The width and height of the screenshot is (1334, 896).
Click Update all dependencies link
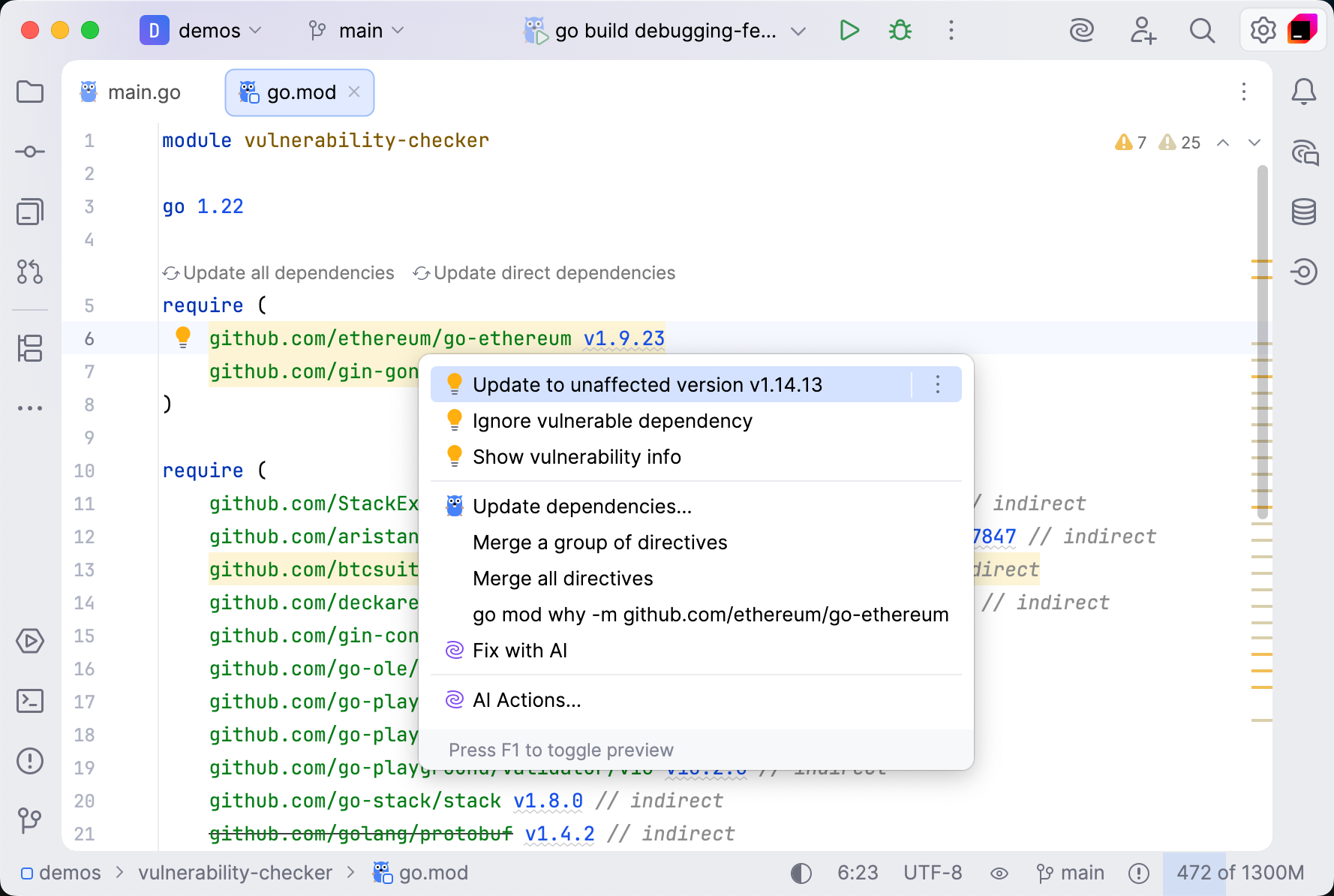tap(287, 273)
